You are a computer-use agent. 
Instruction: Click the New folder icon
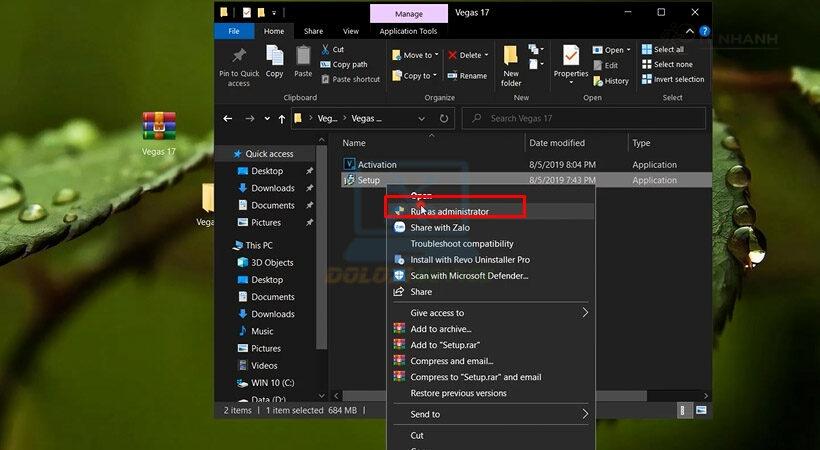pyautogui.click(x=511, y=63)
